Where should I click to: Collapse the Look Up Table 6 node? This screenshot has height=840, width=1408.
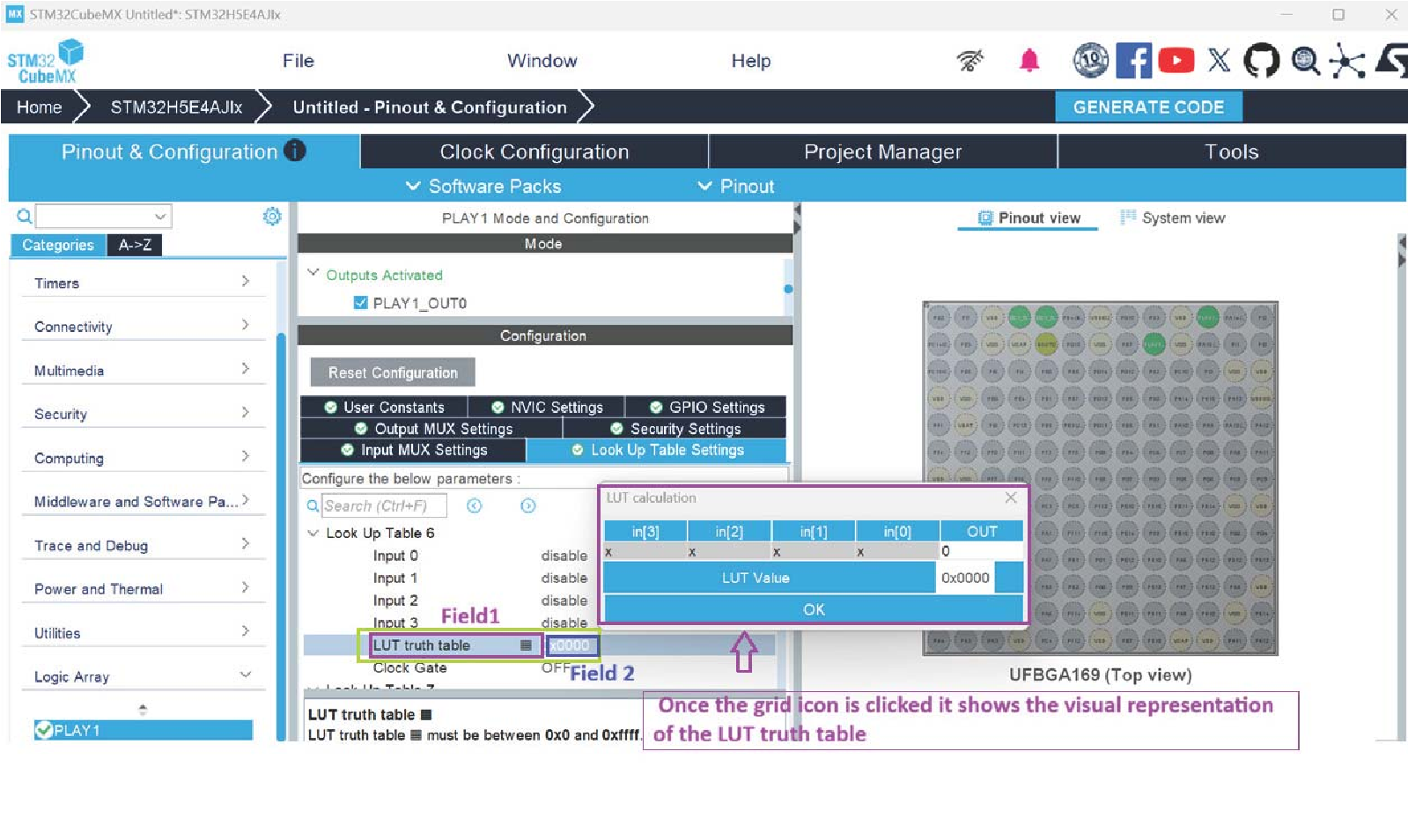point(313,533)
